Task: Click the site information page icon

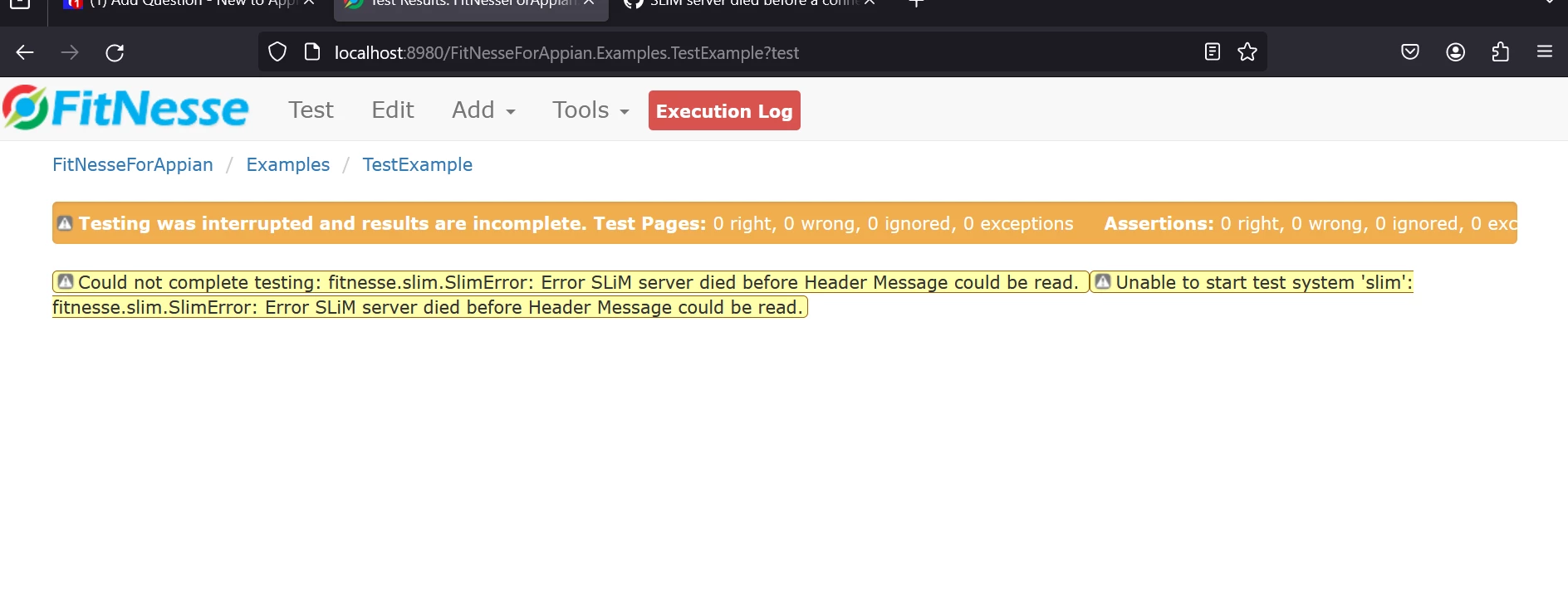Action: (x=312, y=52)
